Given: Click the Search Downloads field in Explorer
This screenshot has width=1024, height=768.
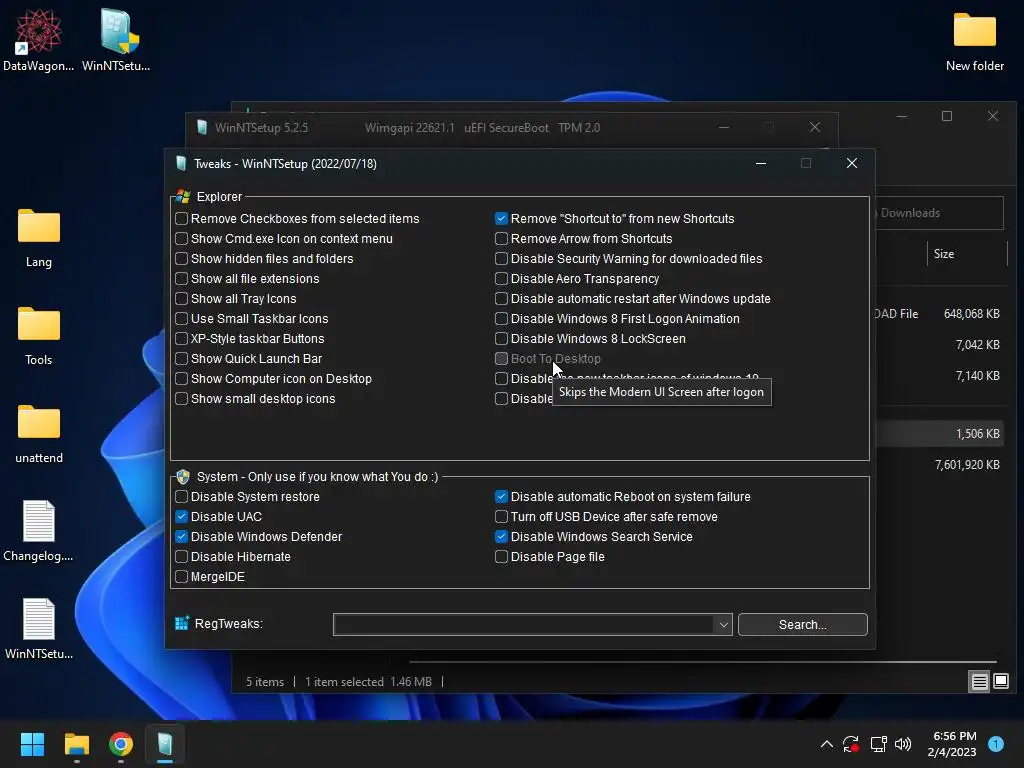Looking at the screenshot, I should click(939, 213).
